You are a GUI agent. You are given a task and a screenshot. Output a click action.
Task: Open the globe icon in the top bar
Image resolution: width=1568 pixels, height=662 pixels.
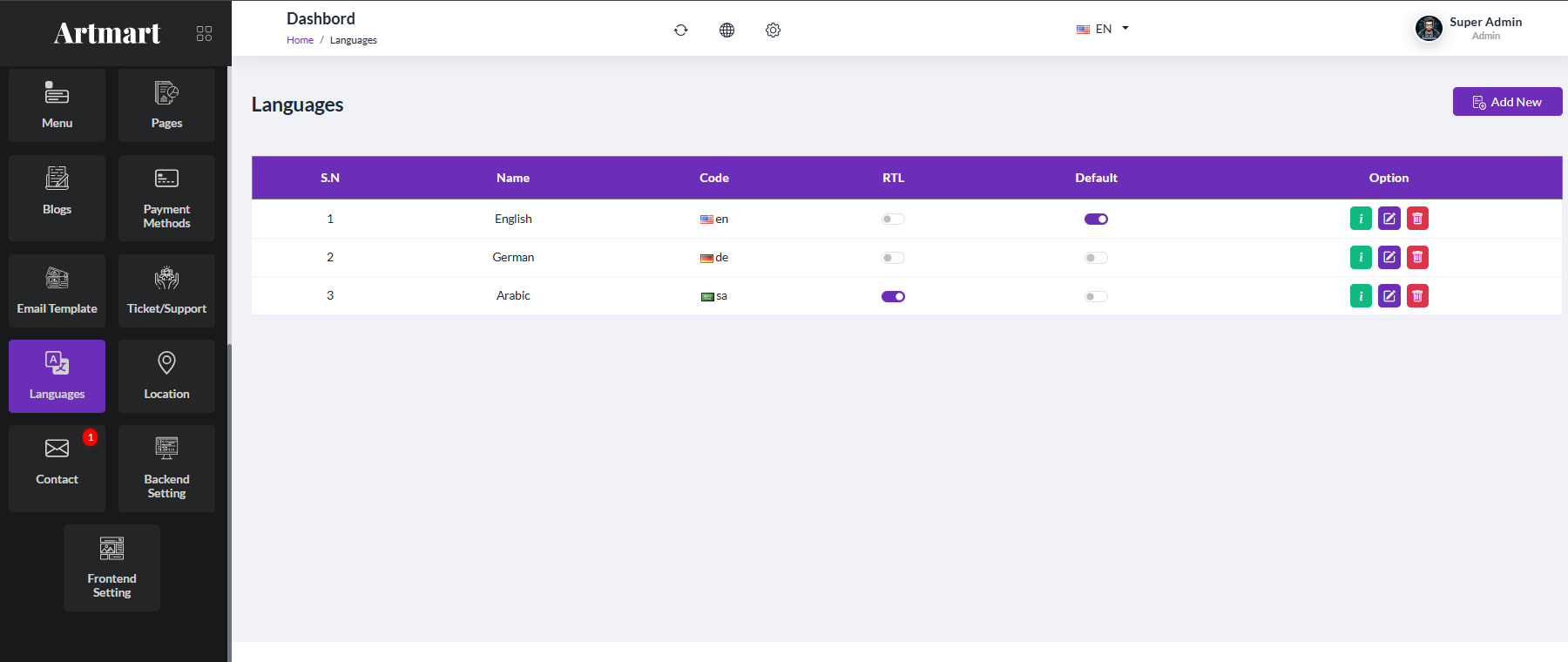tap(727, 30)
